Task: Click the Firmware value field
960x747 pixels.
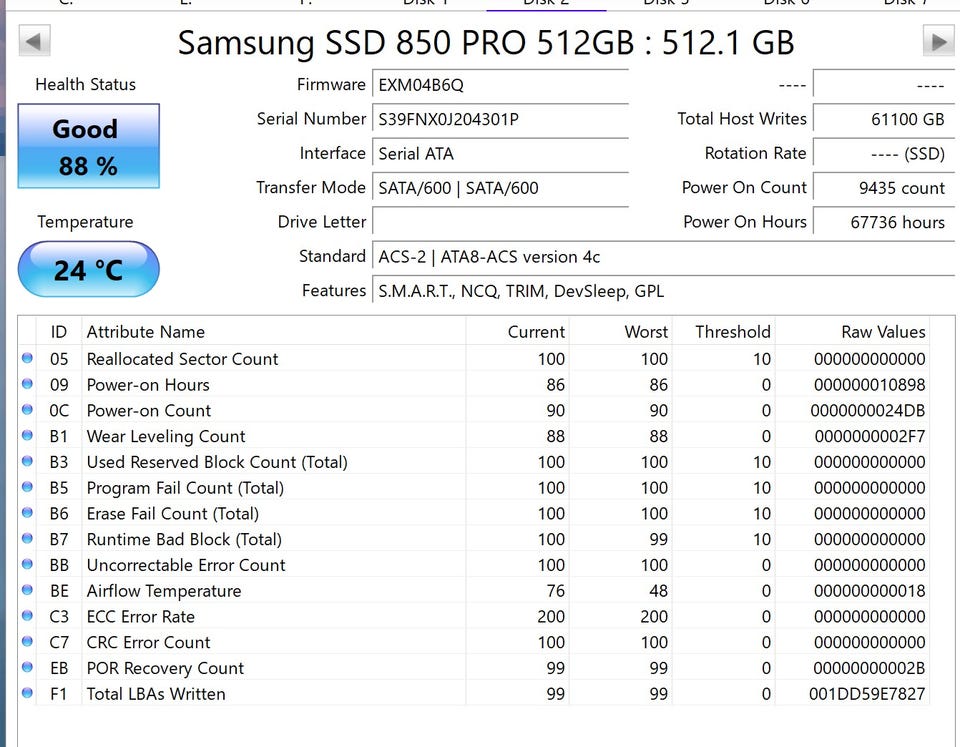Action: (500, 85)
